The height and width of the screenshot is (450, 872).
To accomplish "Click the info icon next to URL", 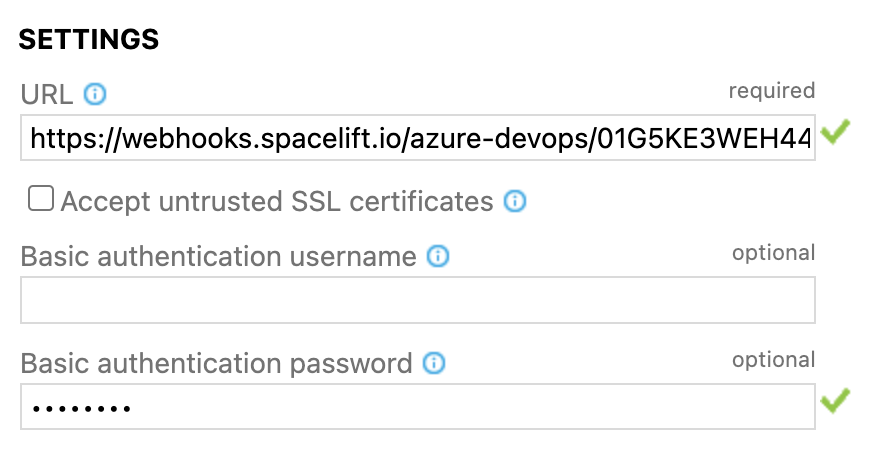I will (95, 95).
